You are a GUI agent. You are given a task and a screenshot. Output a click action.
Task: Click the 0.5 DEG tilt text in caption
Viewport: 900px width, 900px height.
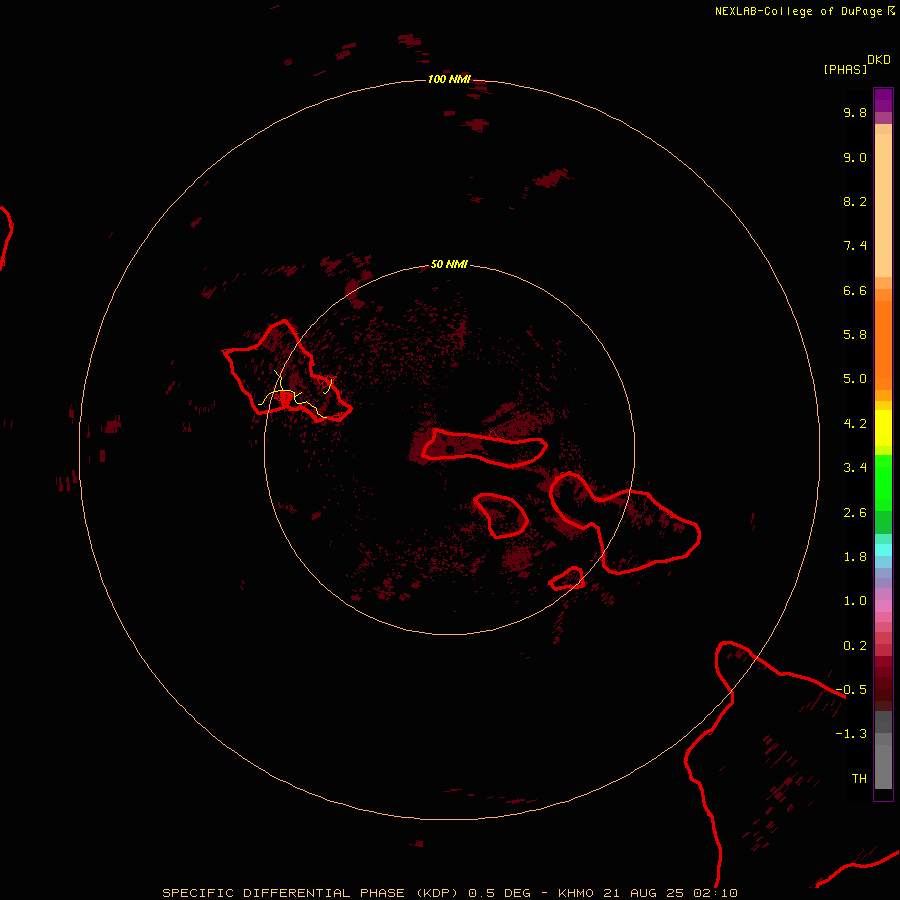pos(501,893)
